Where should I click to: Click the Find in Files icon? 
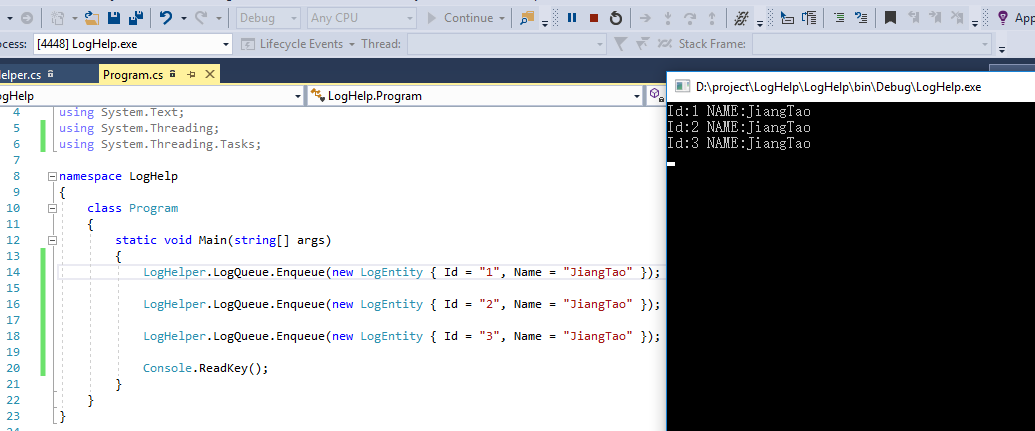(527, 18)
